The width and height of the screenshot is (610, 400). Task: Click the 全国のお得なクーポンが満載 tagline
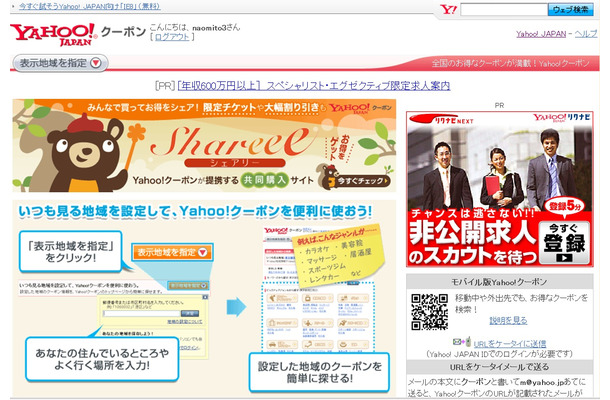pyautogui.click(x=510, y=63)
